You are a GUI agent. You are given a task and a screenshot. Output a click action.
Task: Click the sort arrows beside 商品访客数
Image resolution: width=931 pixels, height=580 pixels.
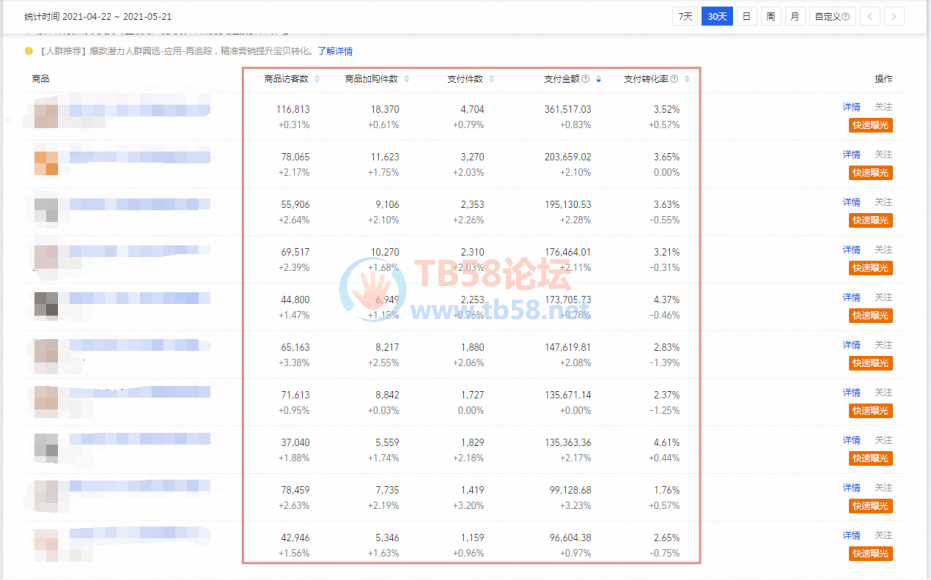318,79
